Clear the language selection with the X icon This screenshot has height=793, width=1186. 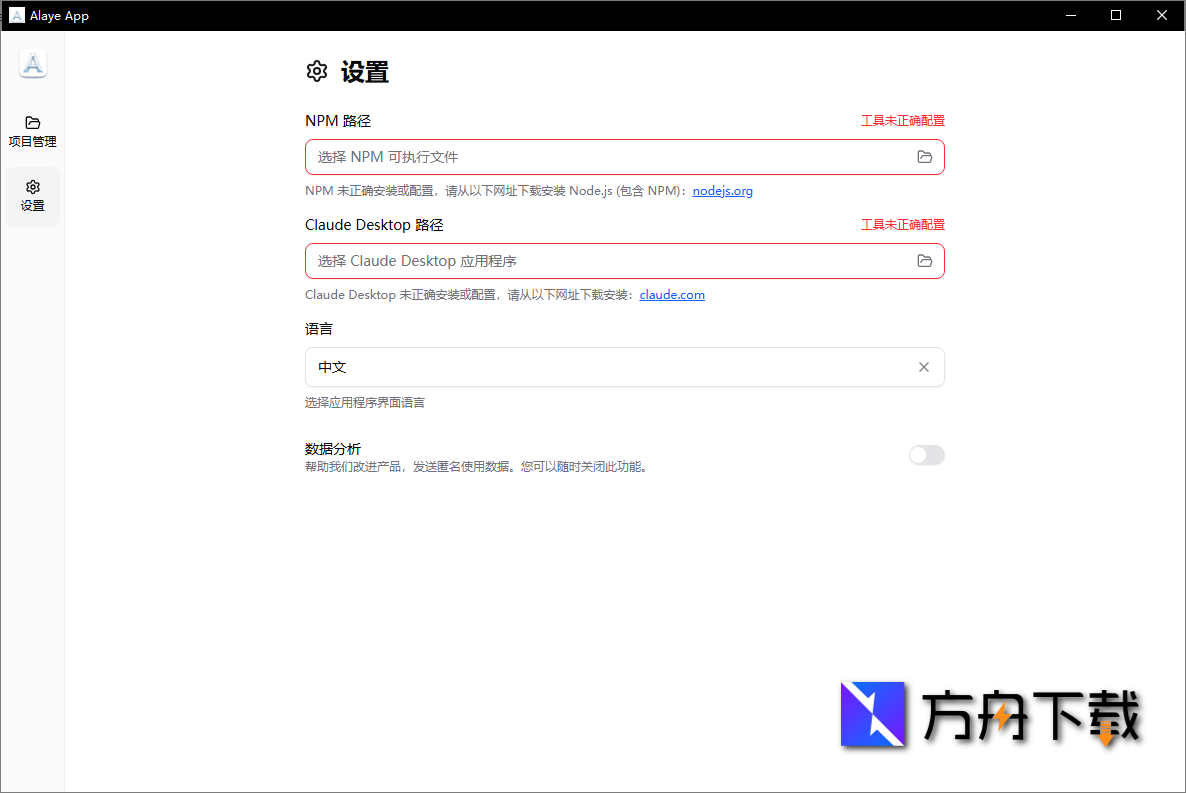[x=923, y=367]
